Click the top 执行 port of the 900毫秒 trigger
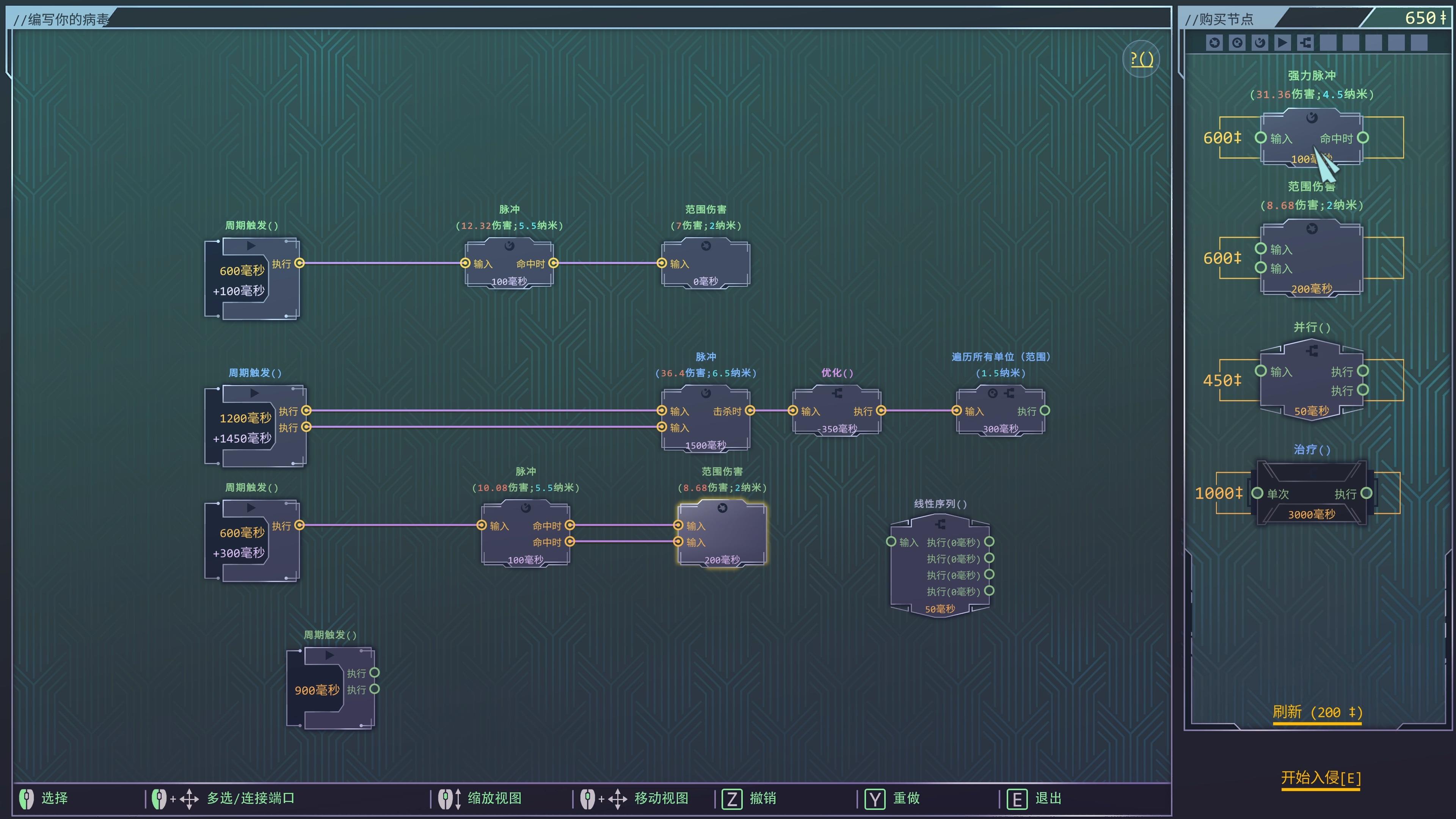The height and width of the screenshot is (819, 1456). pyautogui.click(x=374, y=673)
